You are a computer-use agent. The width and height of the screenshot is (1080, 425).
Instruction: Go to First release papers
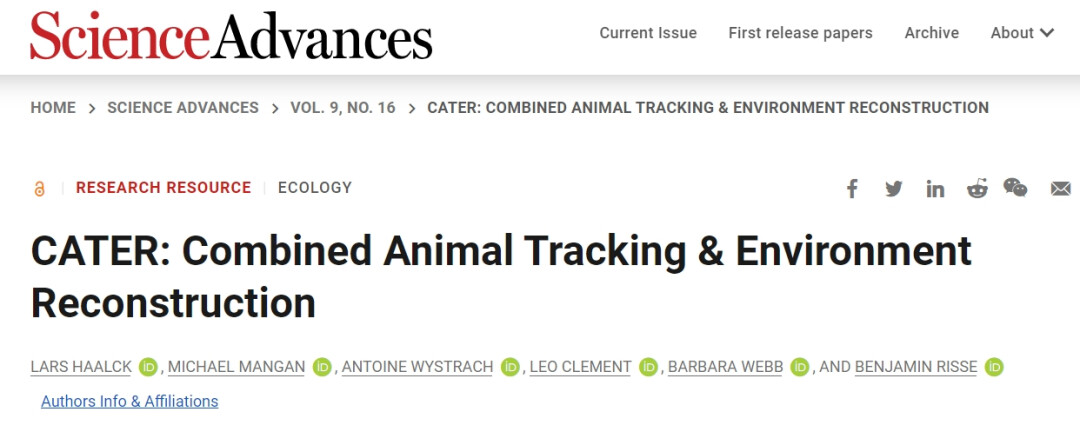click(x=800, y=33)
